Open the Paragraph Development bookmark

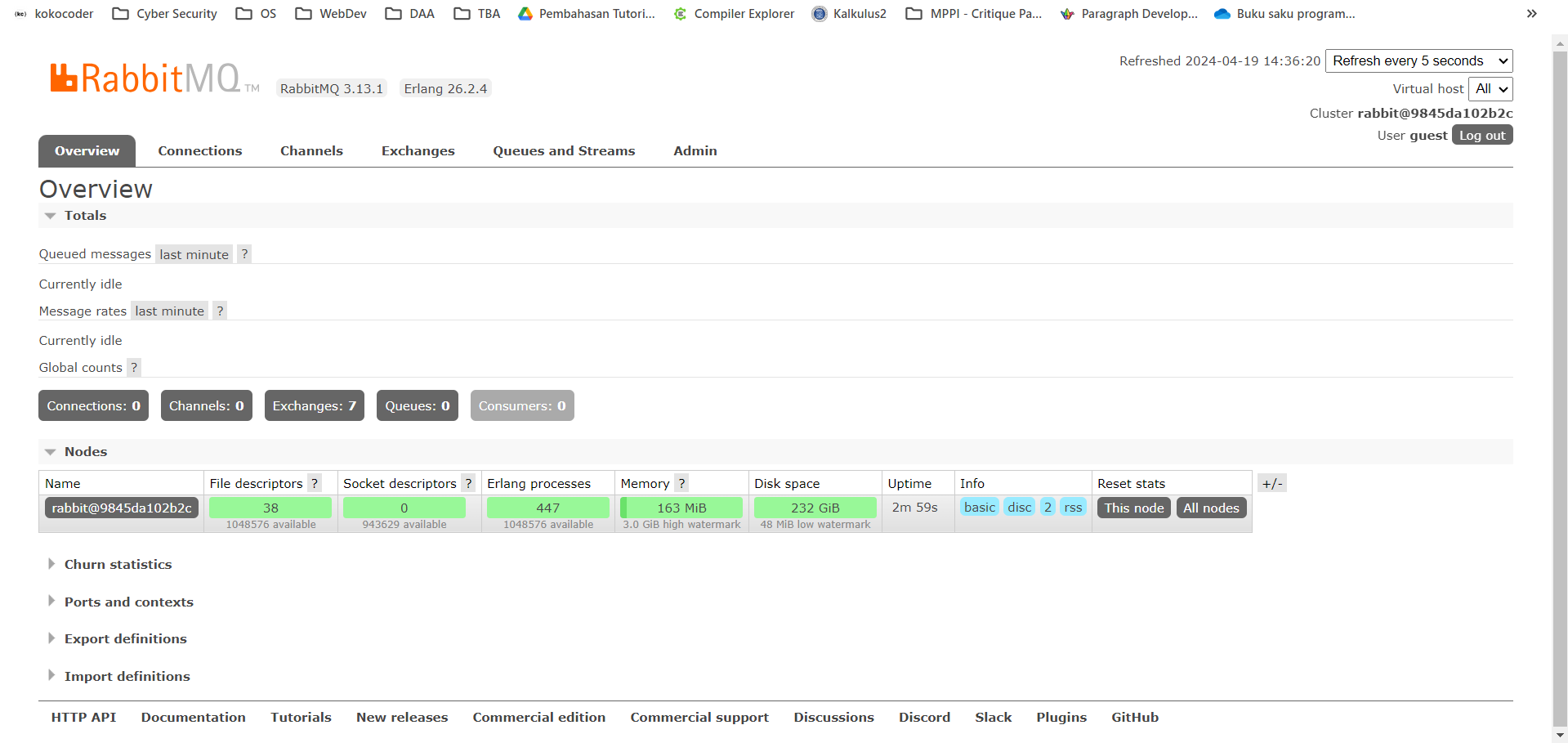click(1129, 14)
